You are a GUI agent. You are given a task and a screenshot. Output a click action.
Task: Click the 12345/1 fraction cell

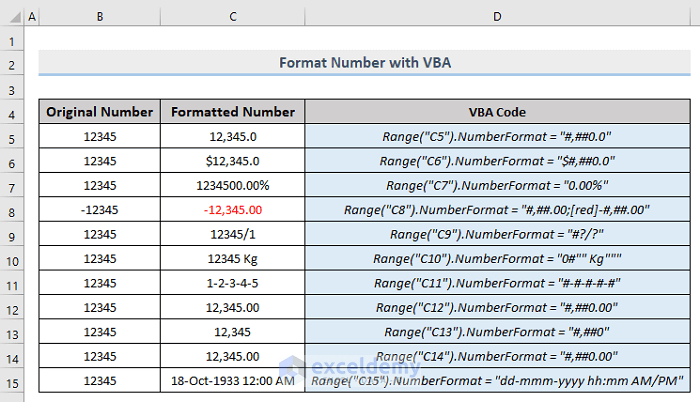232,235
